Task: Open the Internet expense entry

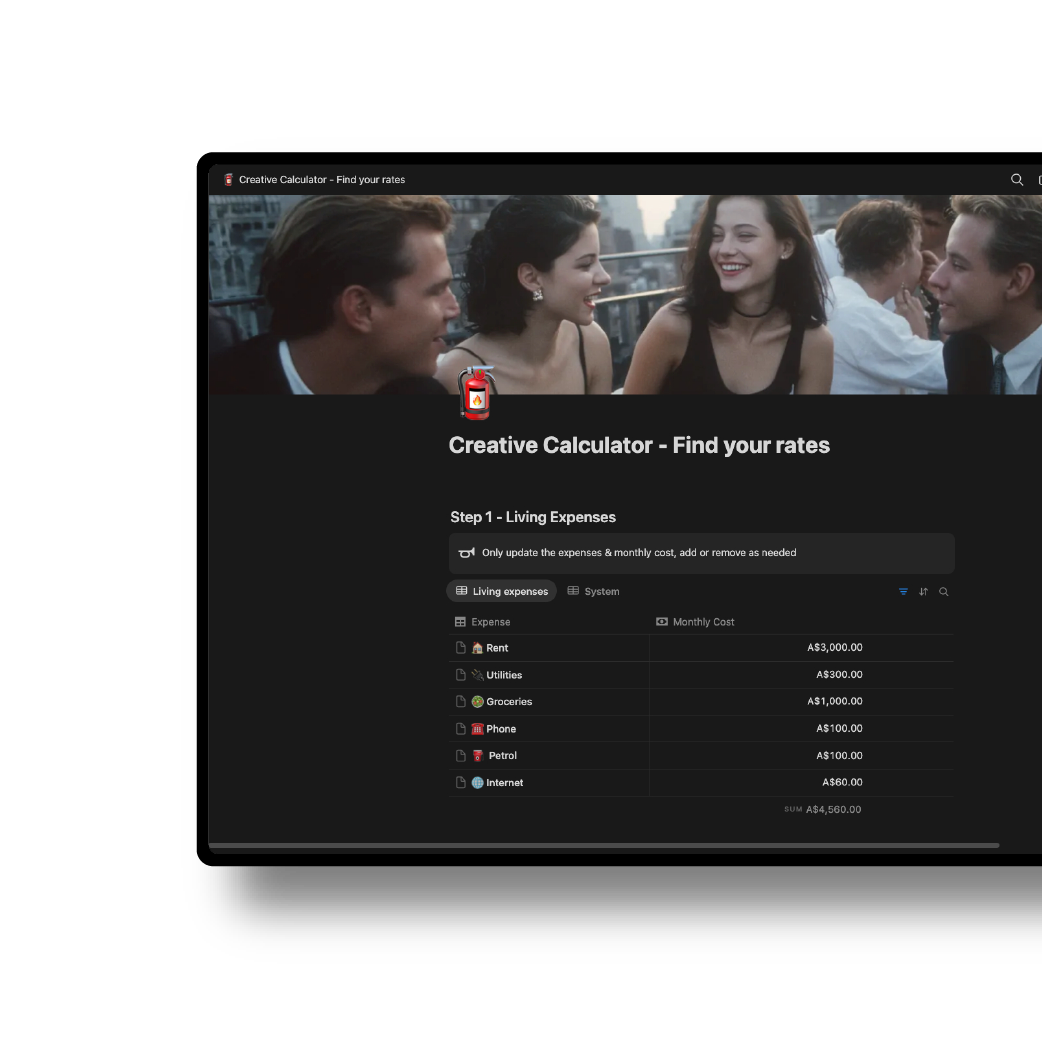Action: (x=504, y=783)
